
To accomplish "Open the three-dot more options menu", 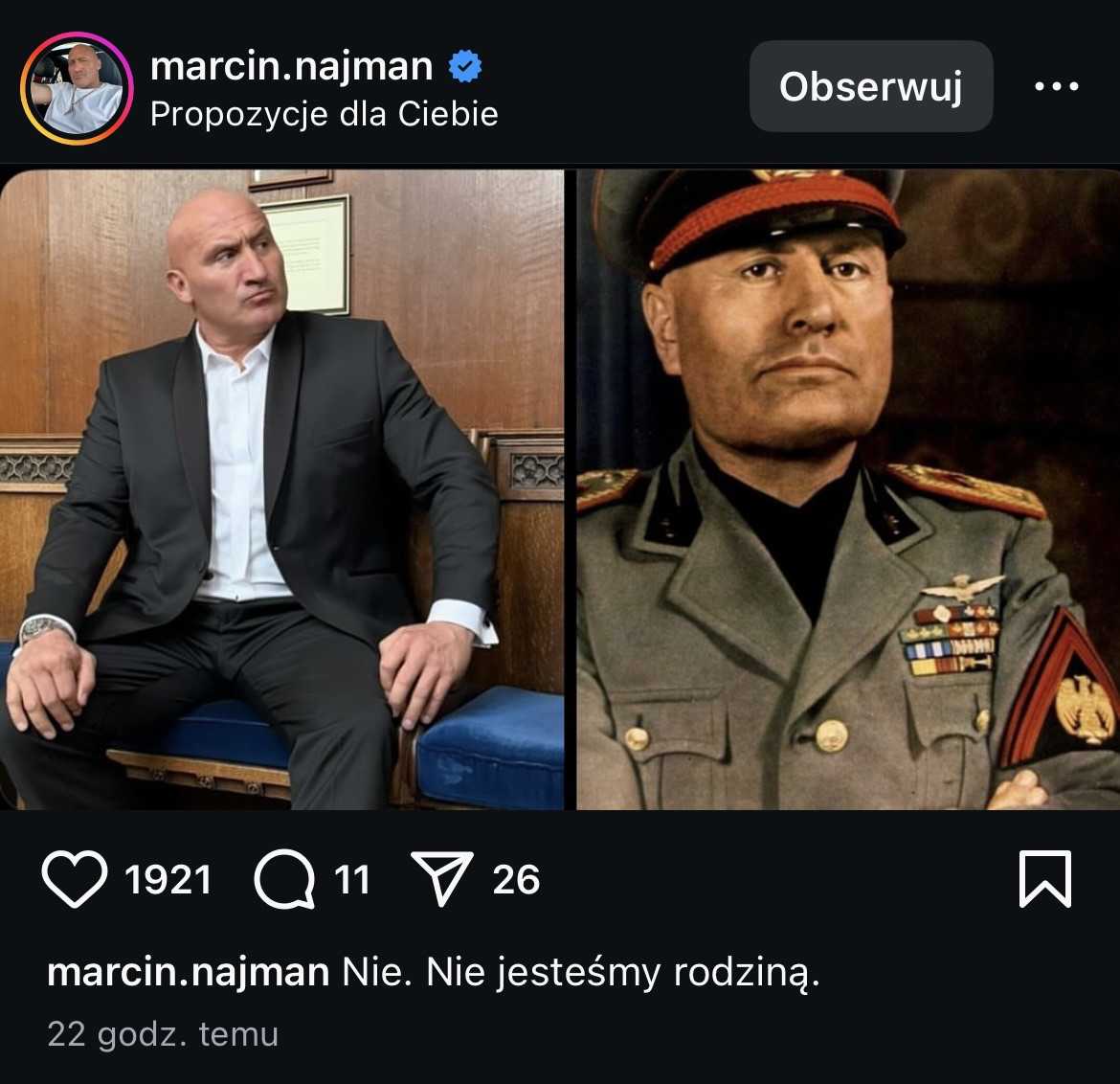I will point(1057,86).
